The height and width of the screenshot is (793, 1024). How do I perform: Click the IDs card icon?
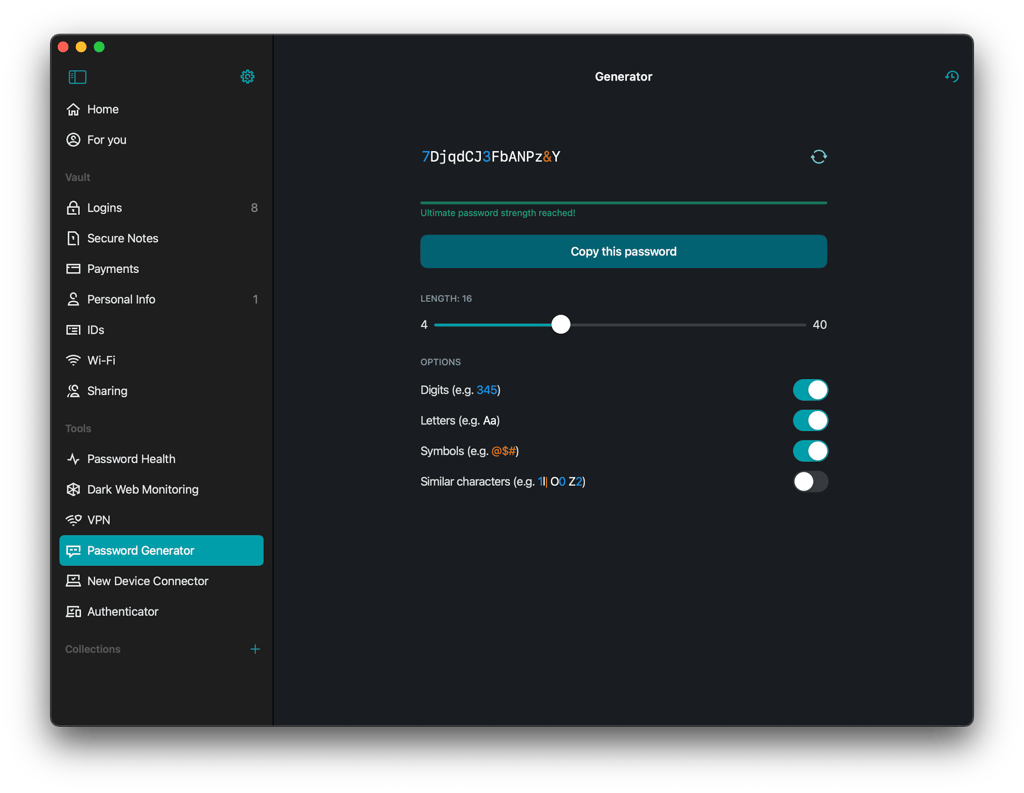tap(73, 330)
